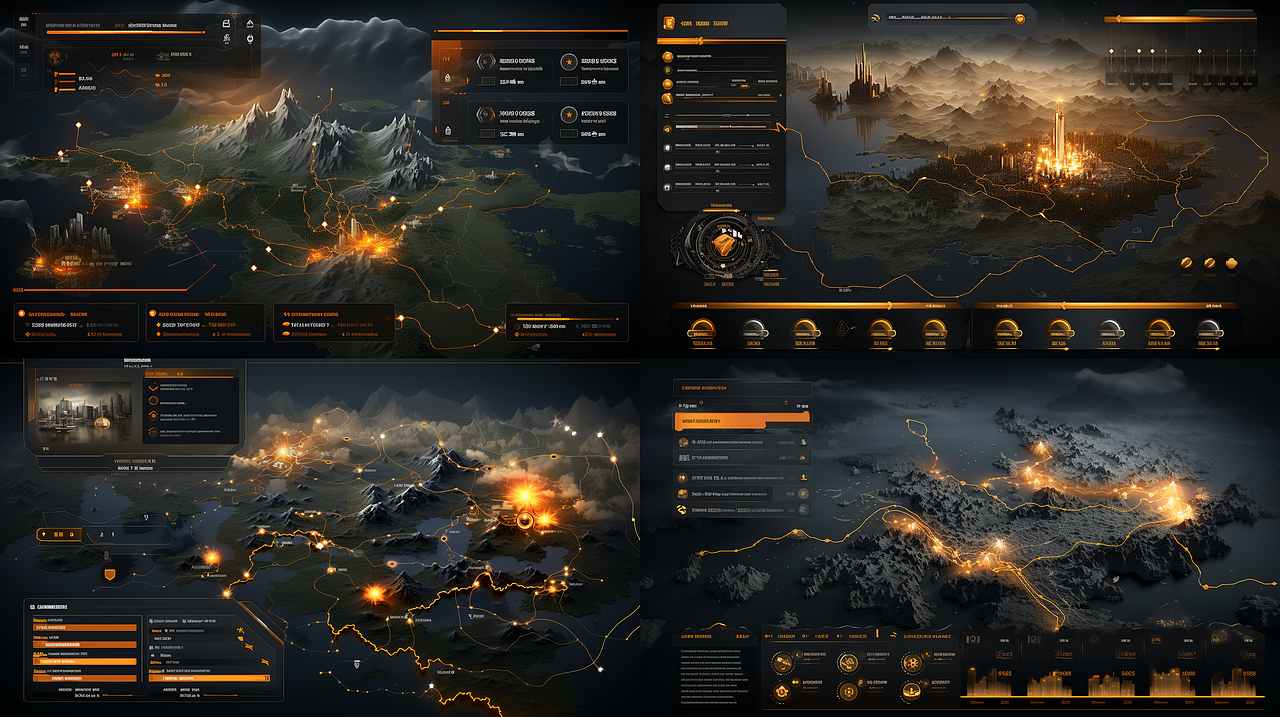Move the round orange knob on the golden-tower top bar
The height and width of the screenshot is (717, 1280).
point(1020,18)
